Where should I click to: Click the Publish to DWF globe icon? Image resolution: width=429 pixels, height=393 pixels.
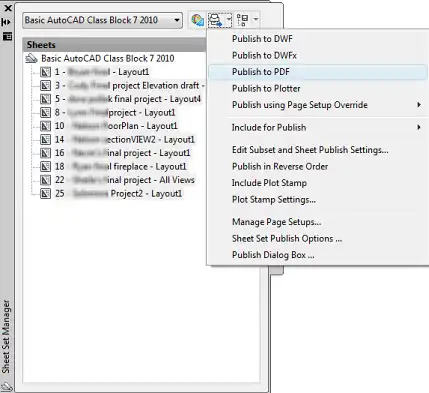(197, 20)
